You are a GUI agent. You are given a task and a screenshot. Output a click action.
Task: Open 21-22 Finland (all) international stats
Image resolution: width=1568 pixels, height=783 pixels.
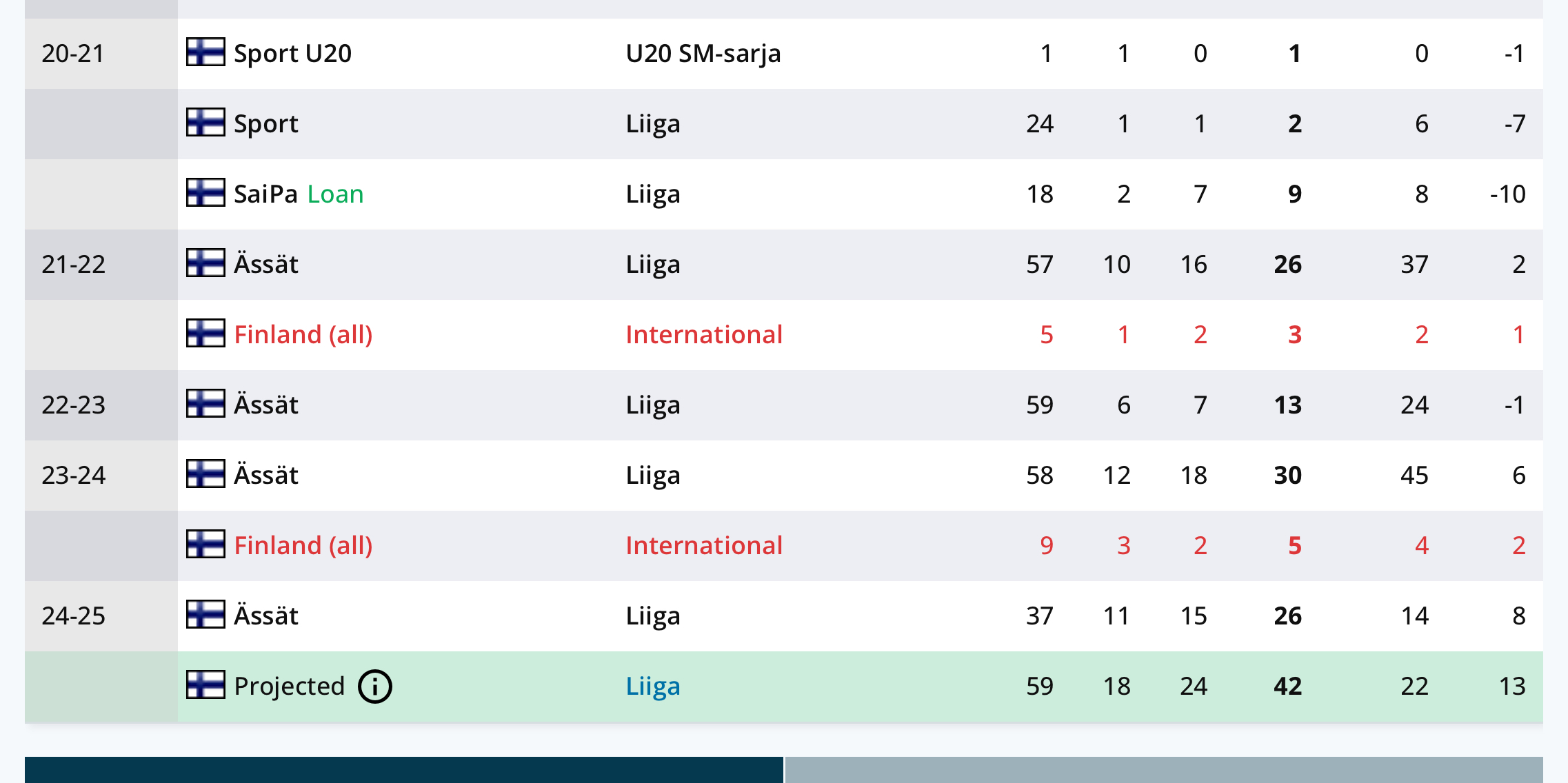(303, 335)
